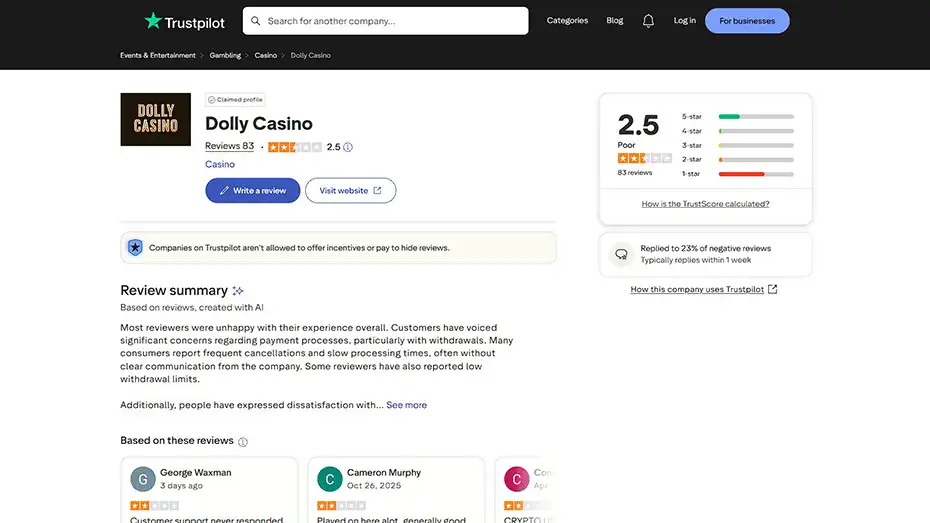930x523 pixels.
Task: Click the star rating under Poor
Action: pyautogui.click(x=644, y=158)
